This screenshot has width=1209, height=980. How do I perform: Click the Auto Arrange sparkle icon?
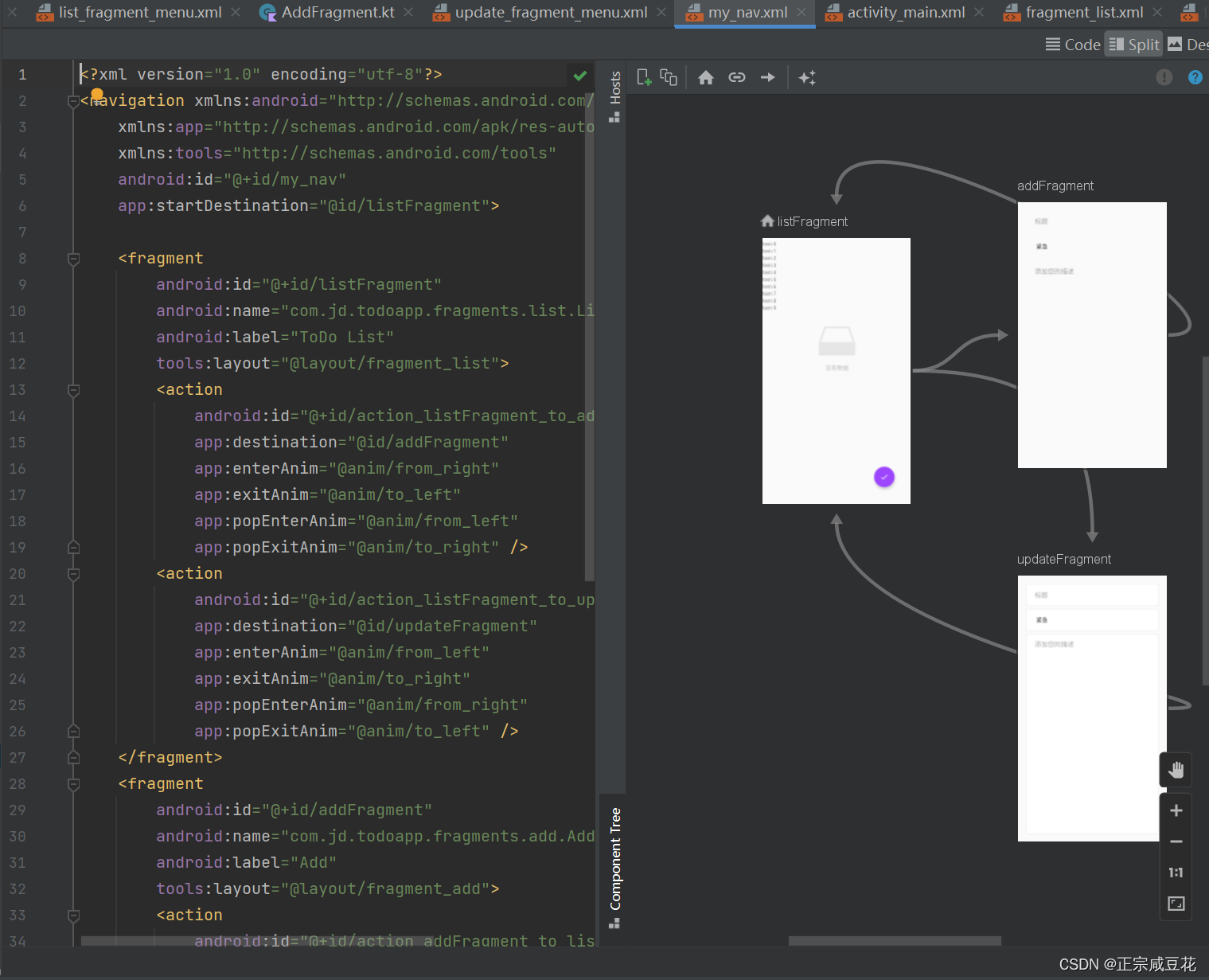807,77
